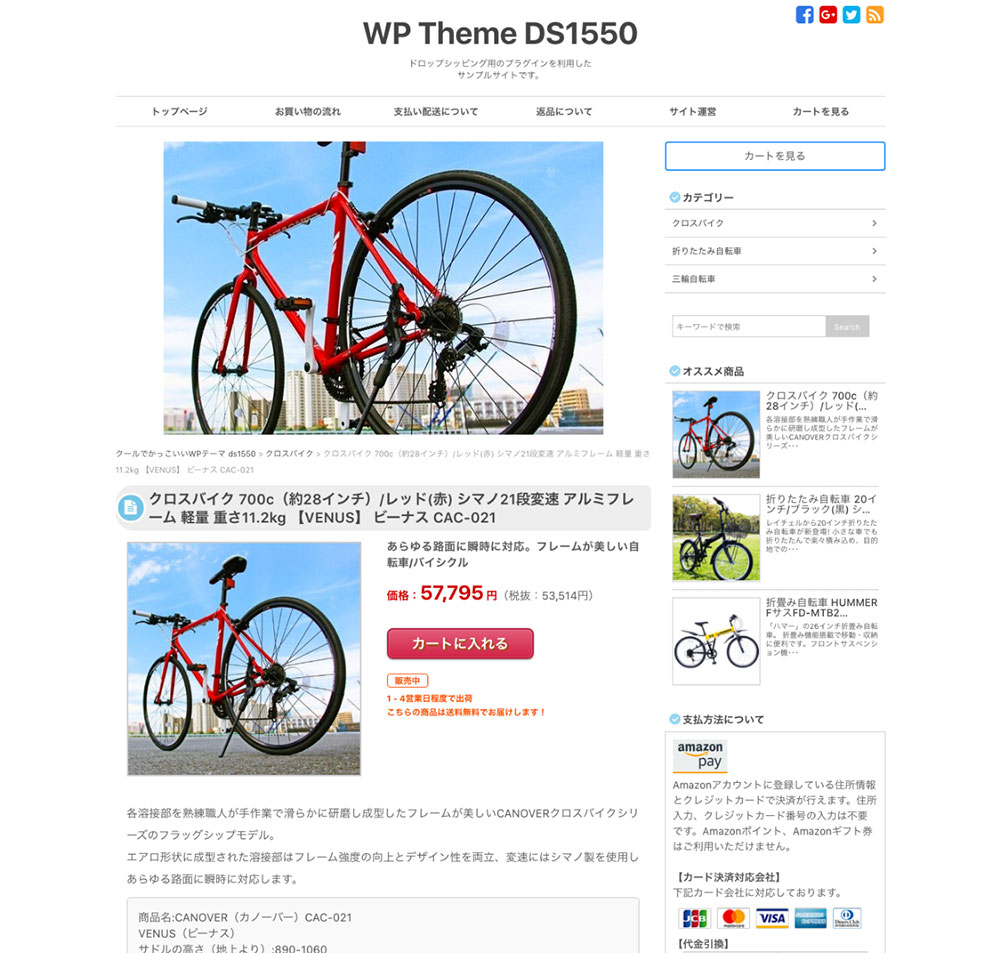Screen dimensions: 1000x953
Task: Expand the 折りたたみ自転車 category chevron
Action: pos(874,251)
